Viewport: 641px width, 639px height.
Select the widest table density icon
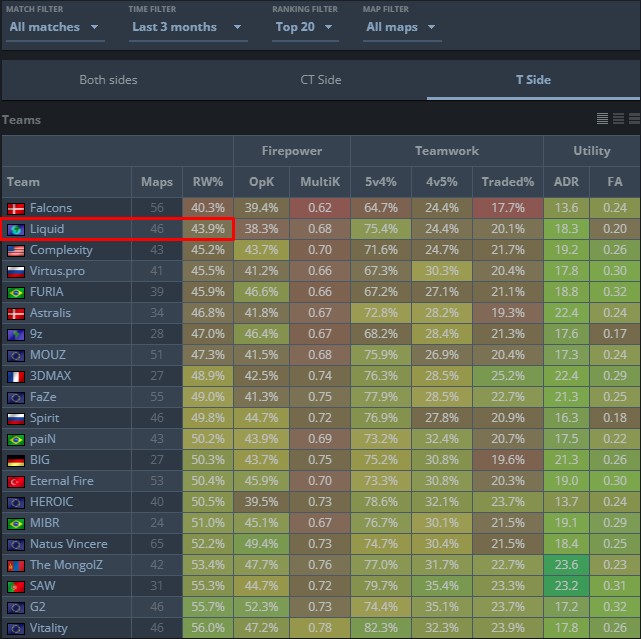coord(634,119)
